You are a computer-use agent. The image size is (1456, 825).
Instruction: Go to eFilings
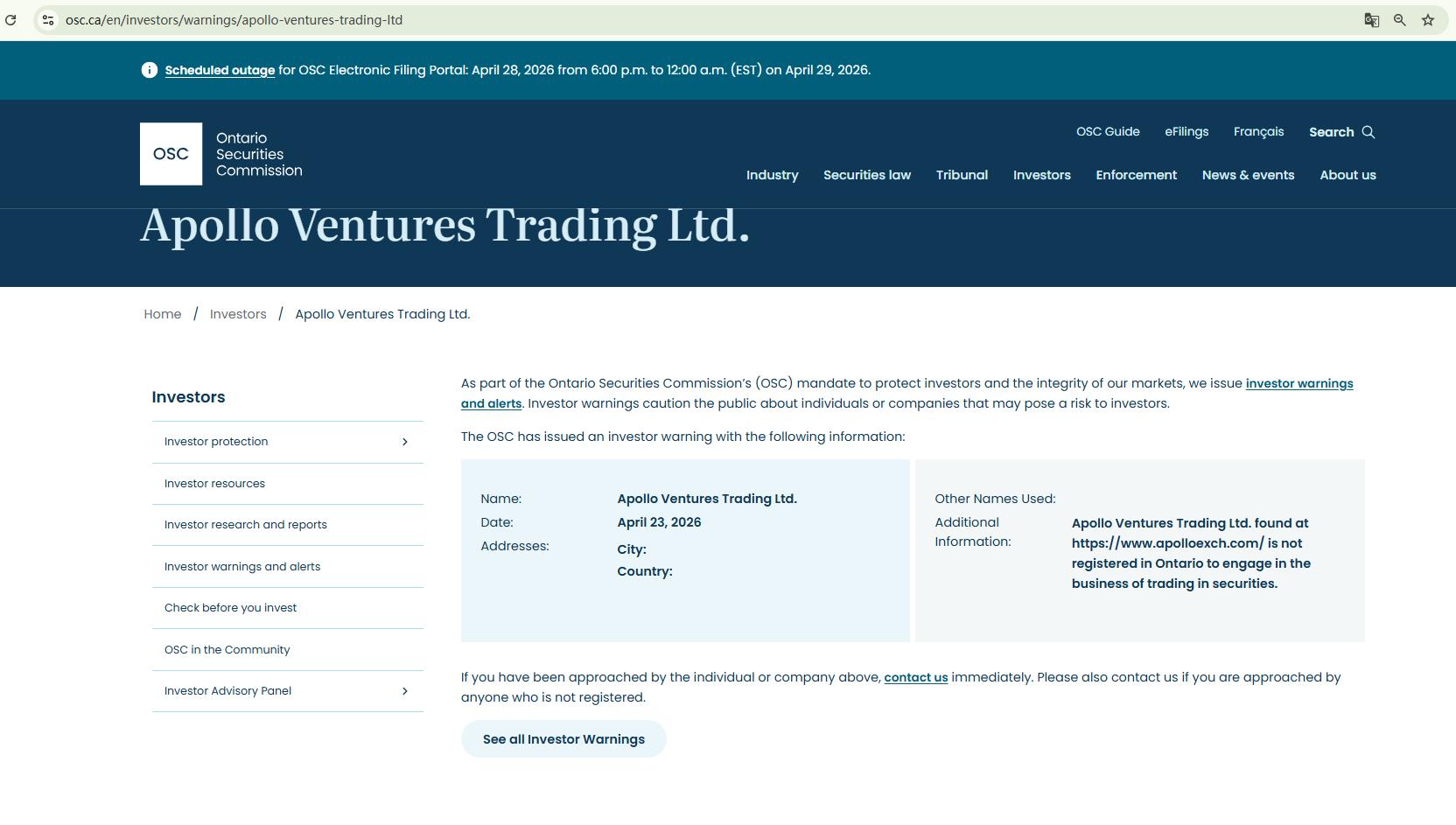point(1186,132)
